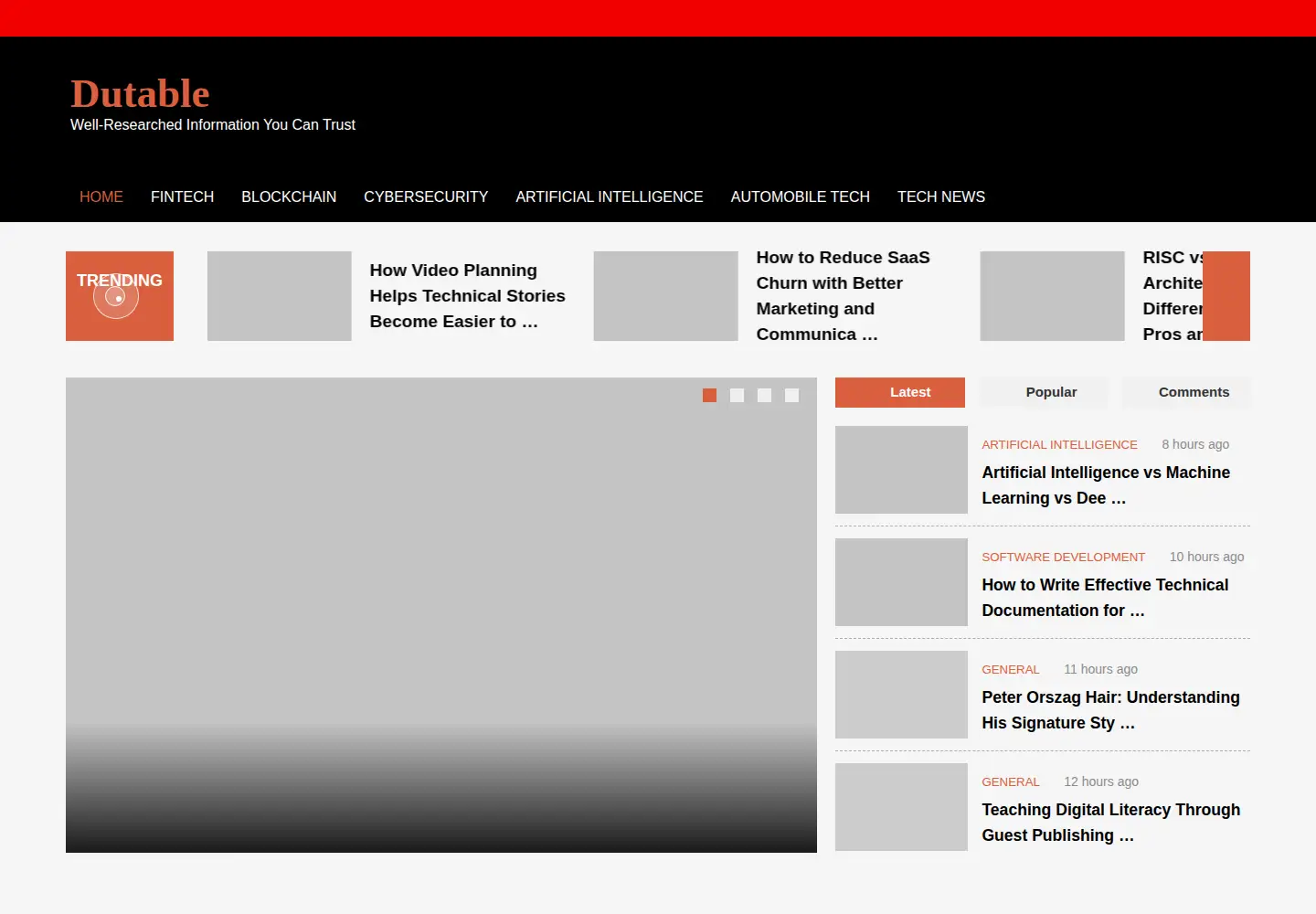Open thumbnail for SaaS Churn trending story
The height and width of the screenshot is (914, 1316).
666,296
